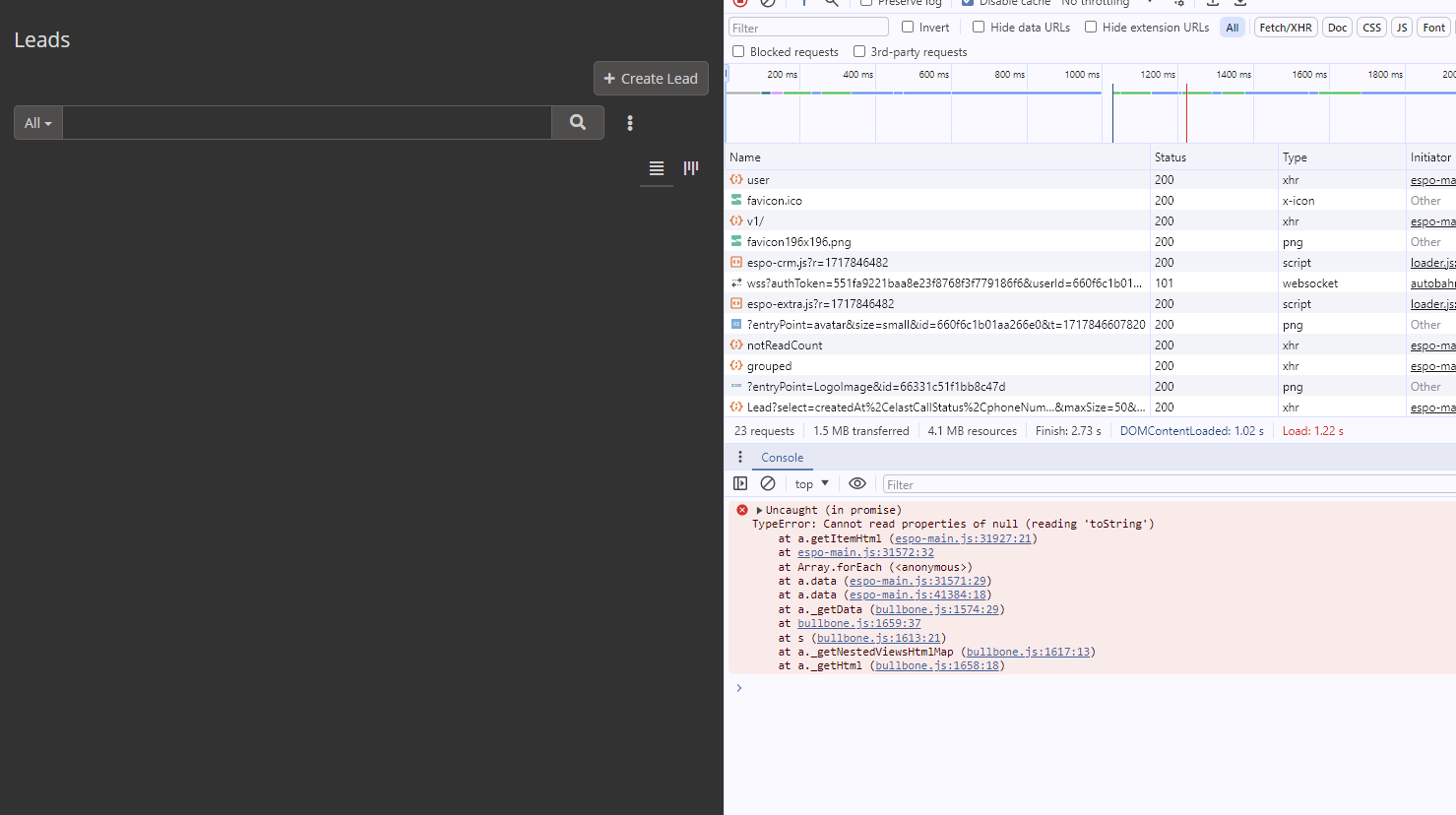Click the websocket wss request icon
The width and height of the screenshot is (1456, 815).
click(x=736, y=282)
